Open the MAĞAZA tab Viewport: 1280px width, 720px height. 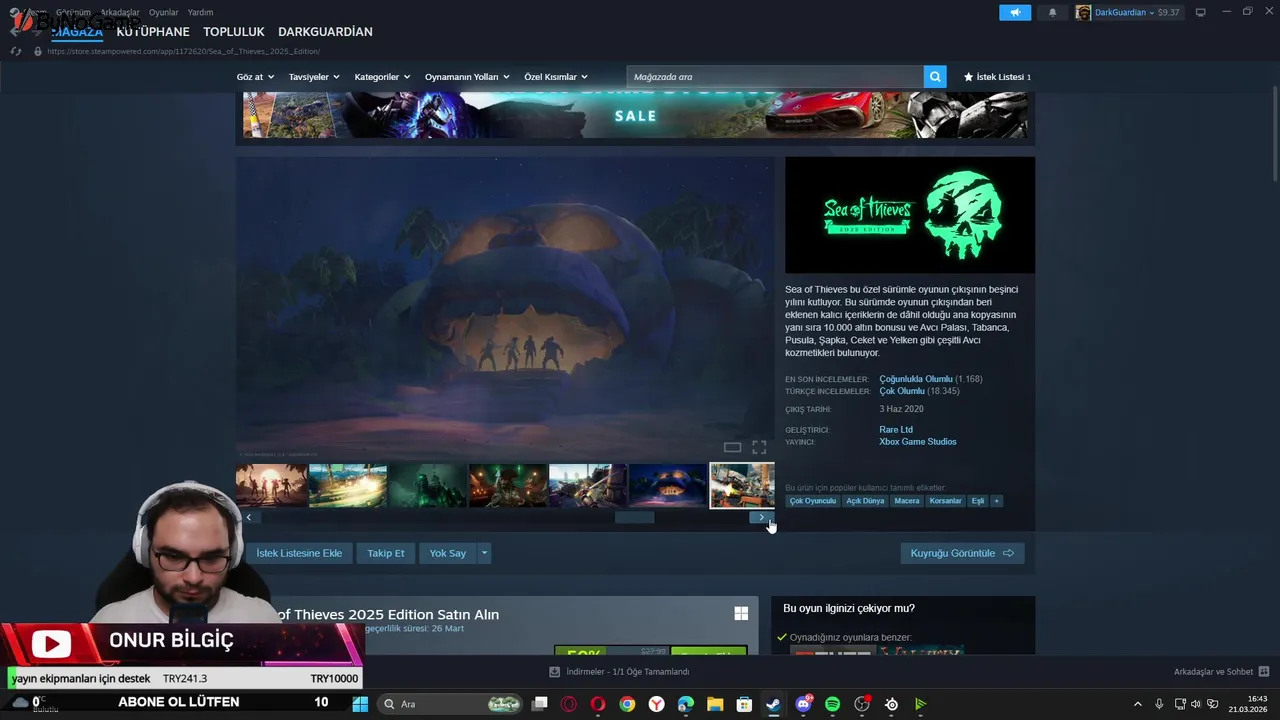[x=77, y=32]
